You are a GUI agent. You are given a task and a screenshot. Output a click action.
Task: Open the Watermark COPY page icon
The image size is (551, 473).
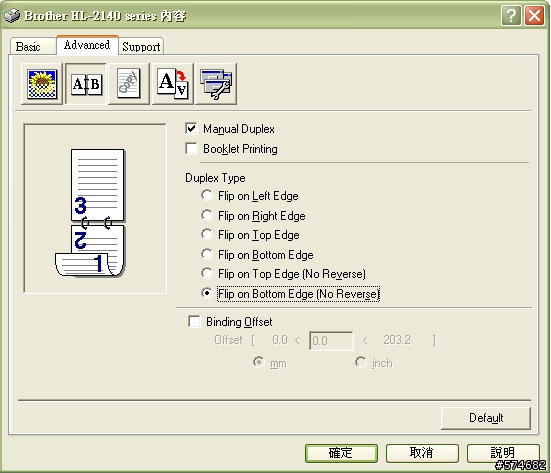(129, 84)
